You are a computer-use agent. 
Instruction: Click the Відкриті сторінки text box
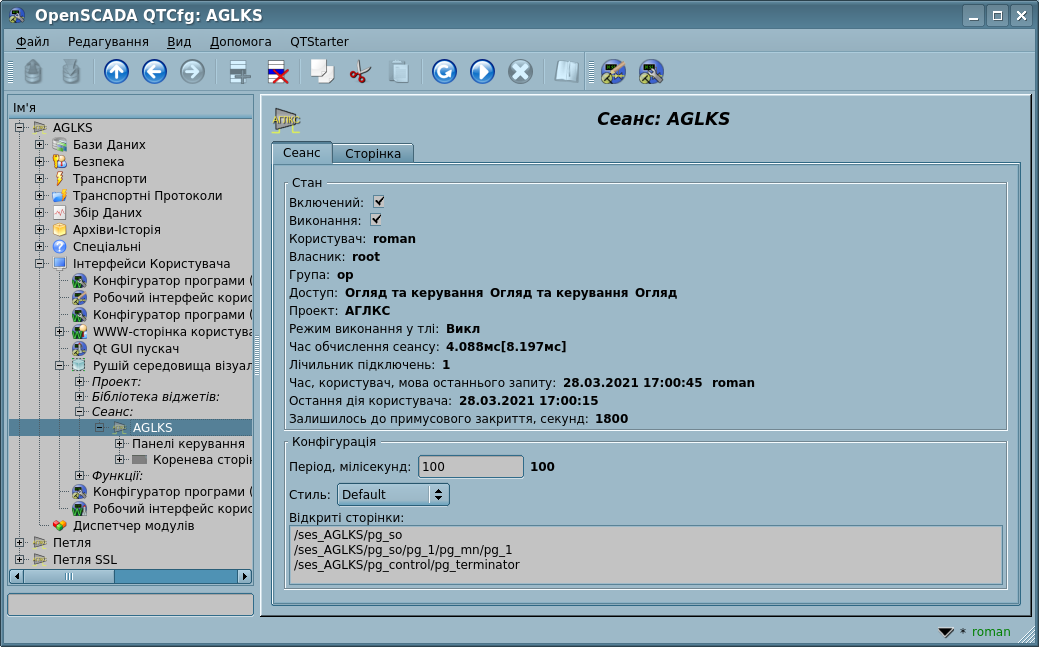(x=646, y=555)
